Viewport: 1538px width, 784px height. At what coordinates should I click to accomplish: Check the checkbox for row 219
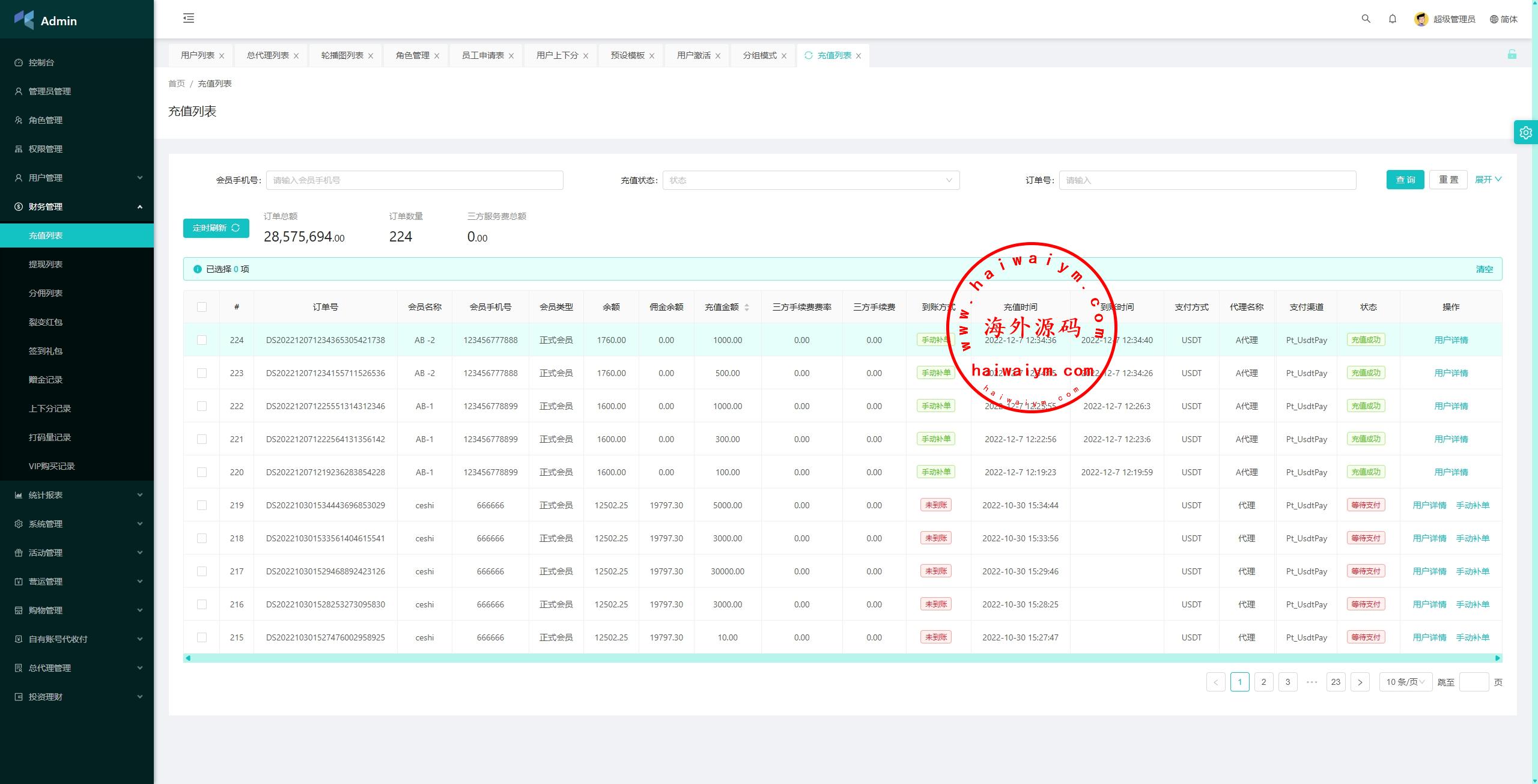(202, 505)
